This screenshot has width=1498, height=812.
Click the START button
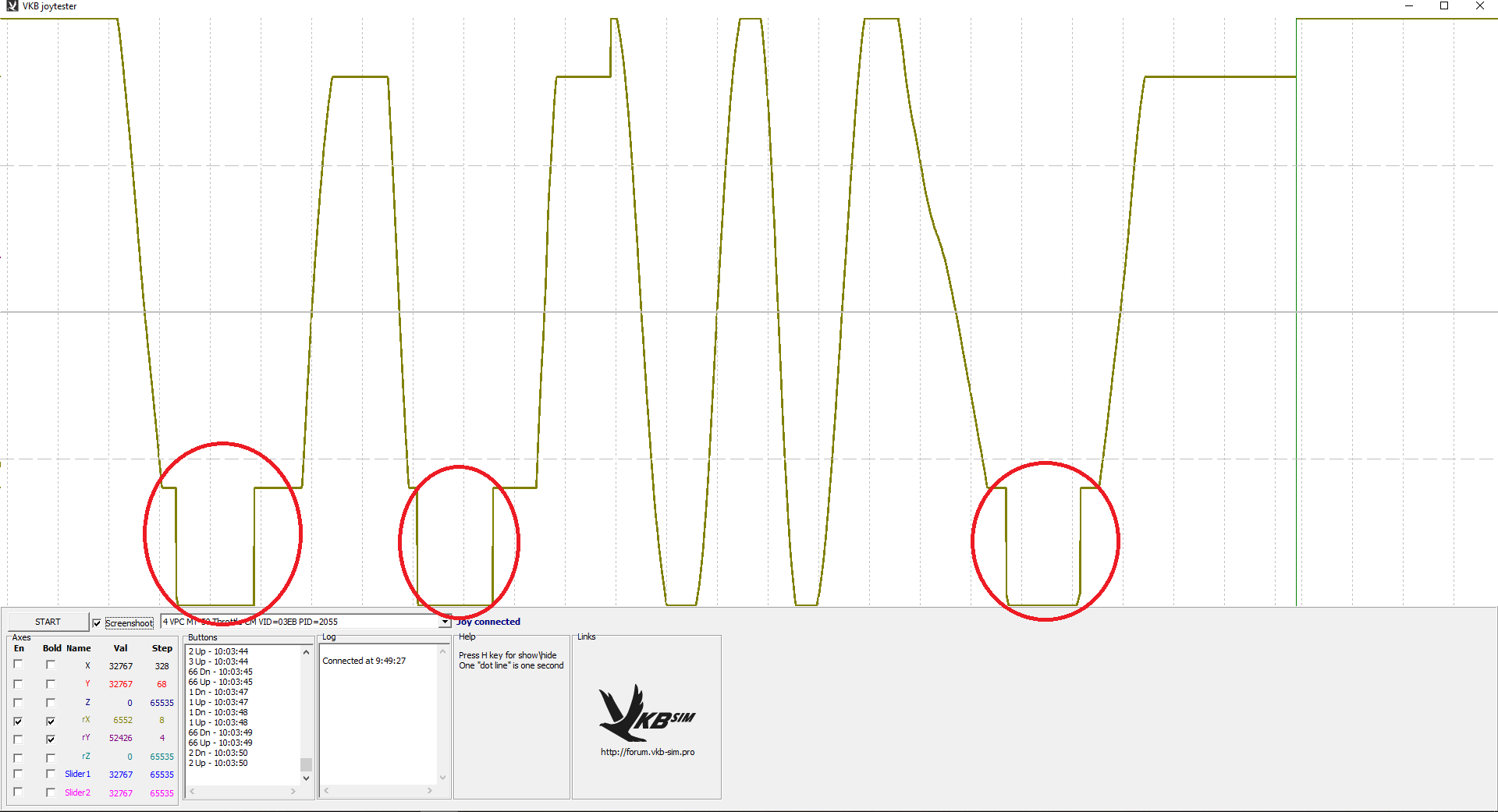[x=48, y=622]
